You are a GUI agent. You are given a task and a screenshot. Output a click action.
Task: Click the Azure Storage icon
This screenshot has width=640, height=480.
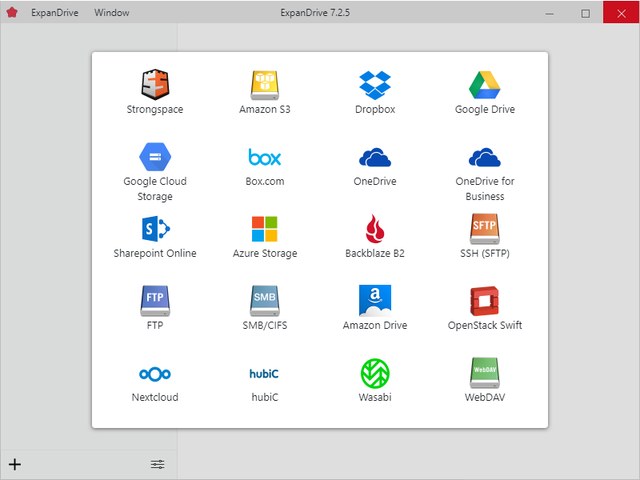click(x=265, y=229)
